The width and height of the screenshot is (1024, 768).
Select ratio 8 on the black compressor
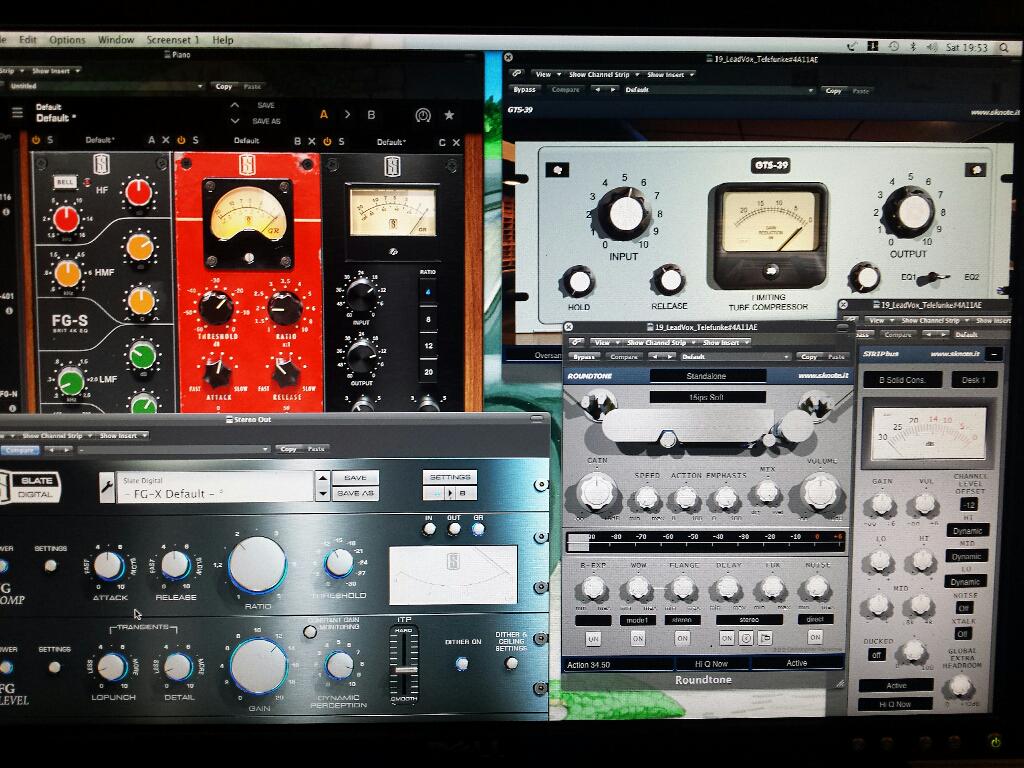428,319
